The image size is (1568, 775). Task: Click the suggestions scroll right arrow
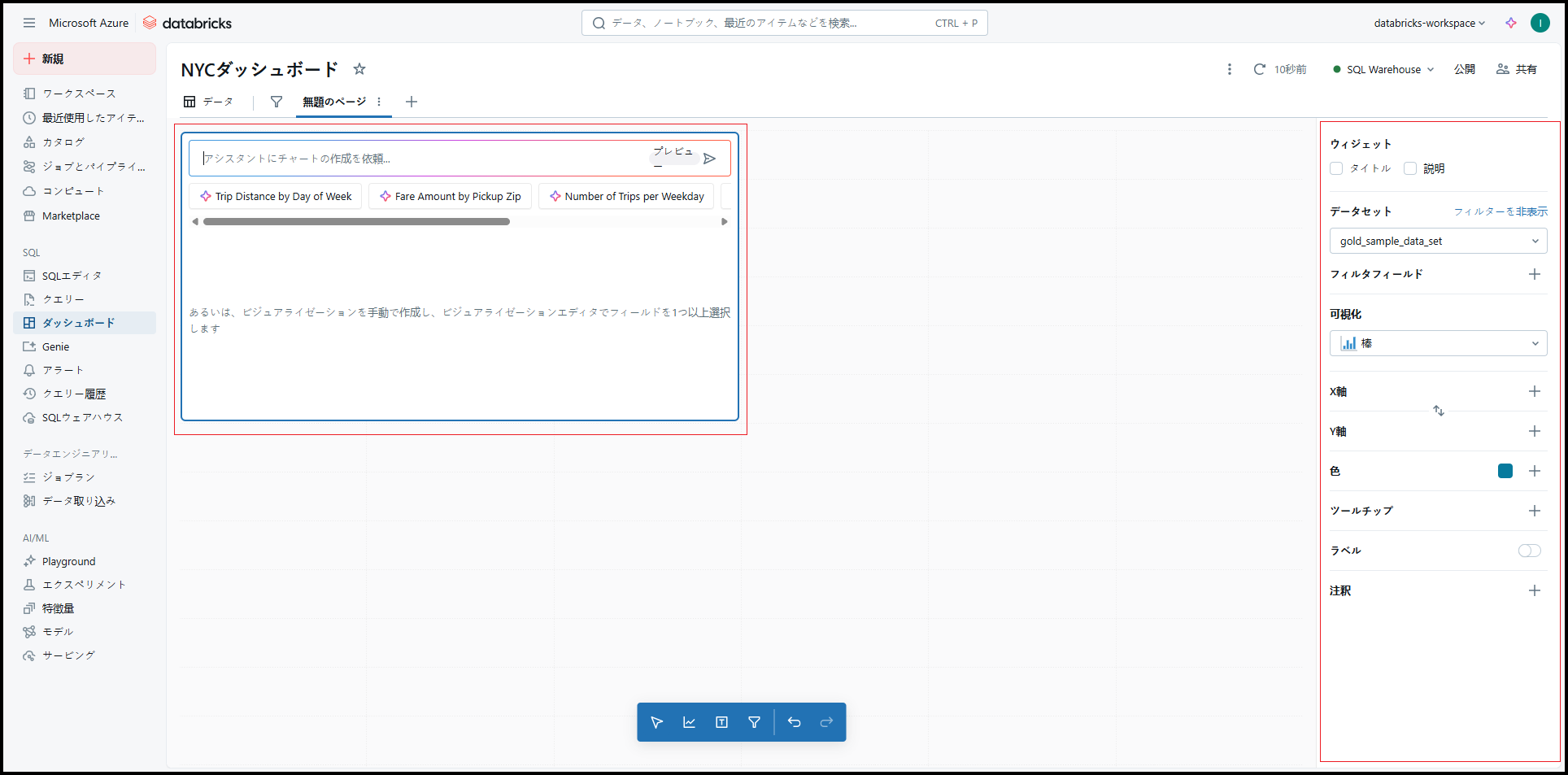(x=725, y=221)
